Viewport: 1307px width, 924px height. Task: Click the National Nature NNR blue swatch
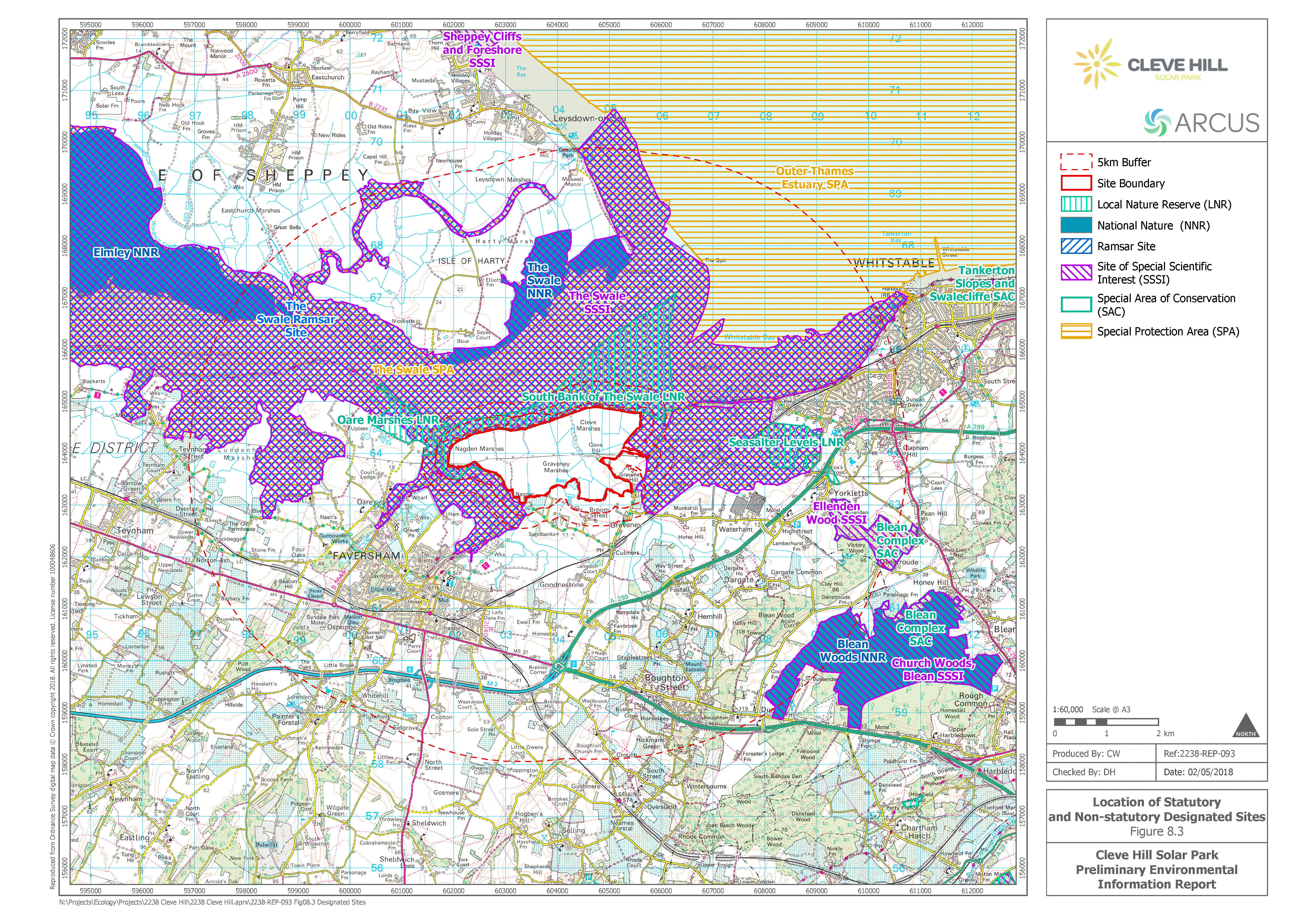click(1076, 225)
